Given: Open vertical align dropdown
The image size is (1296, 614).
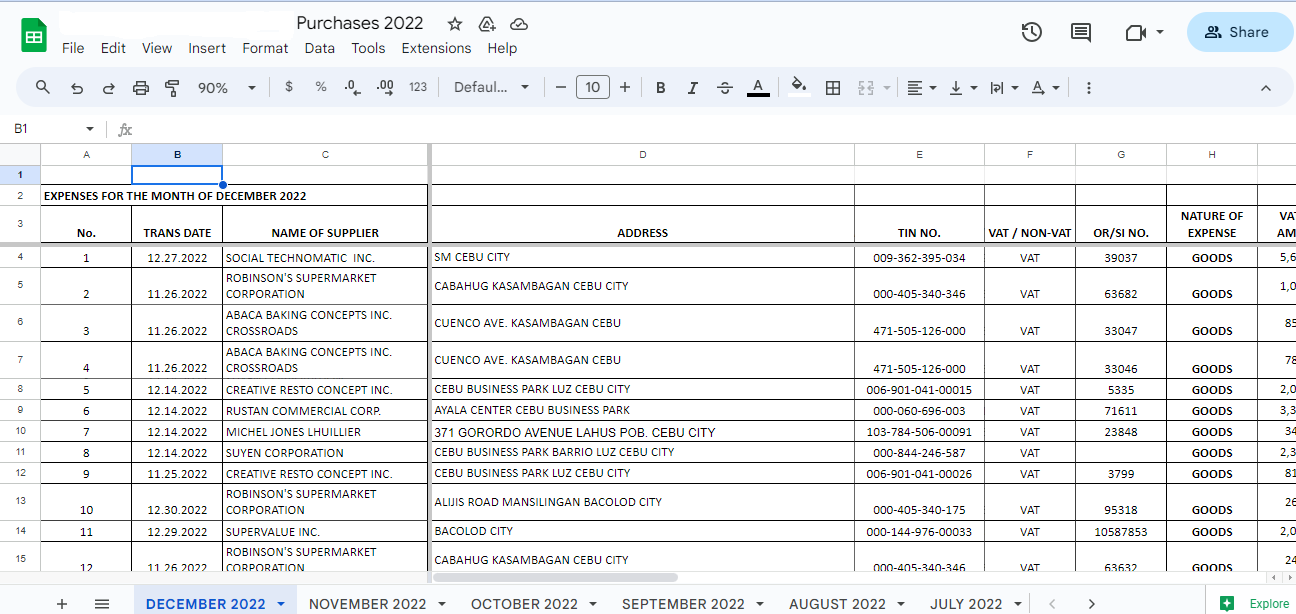Looking at the screenshot, I should (x=962, y=88).
